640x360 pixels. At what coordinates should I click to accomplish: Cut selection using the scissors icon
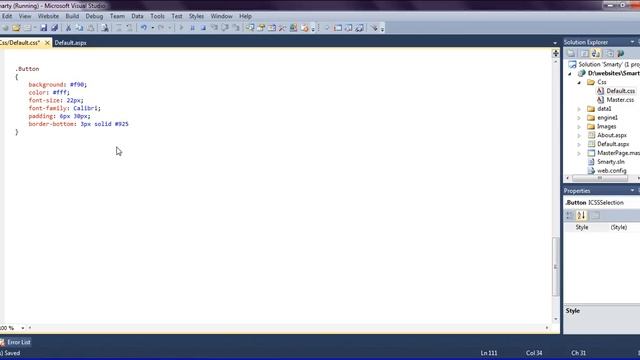(x=68, y=28)
